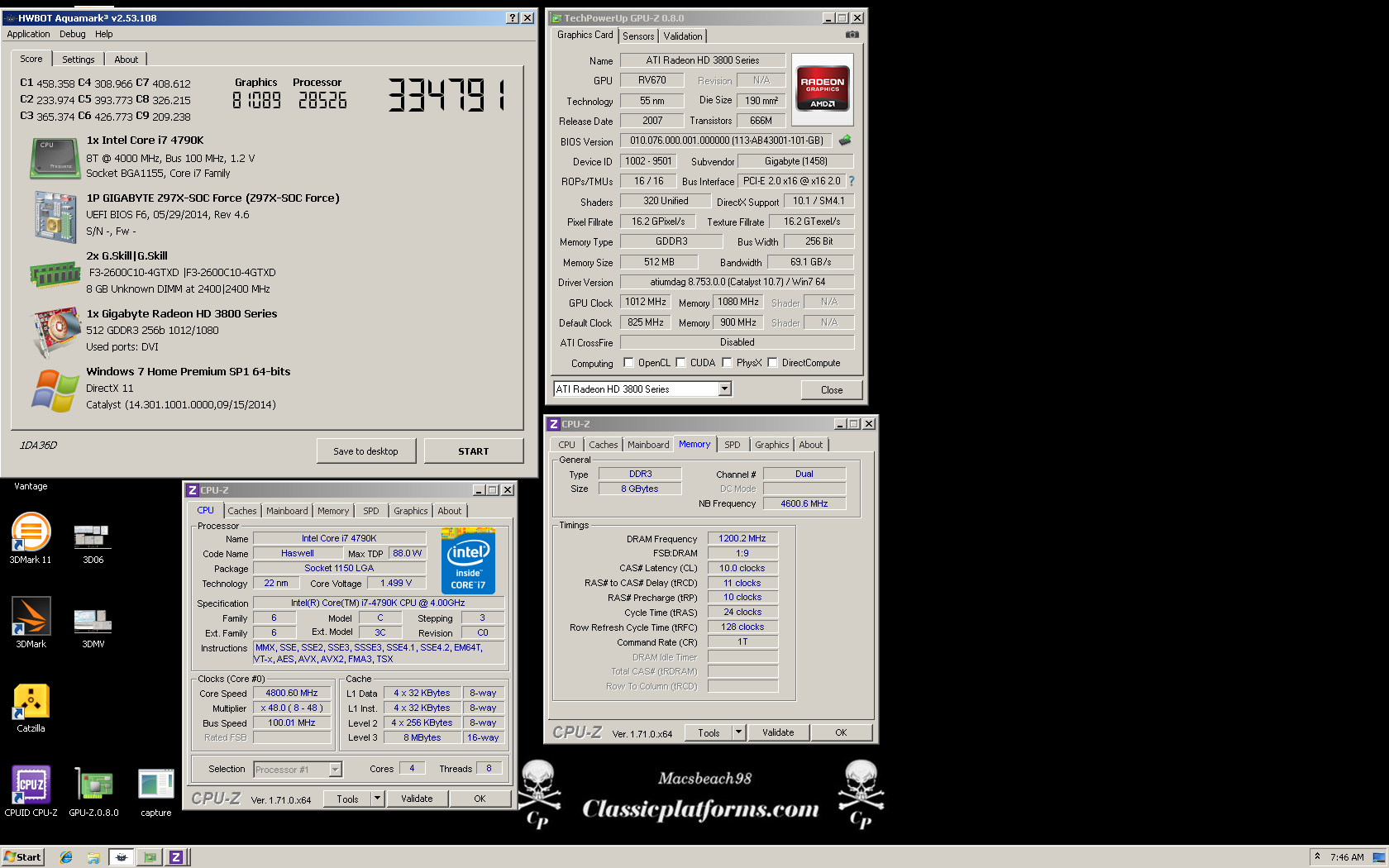Click the Windows logo icon in Aquamark
The width and height of the screenshot is (1389, 868).
pos(55,390)
